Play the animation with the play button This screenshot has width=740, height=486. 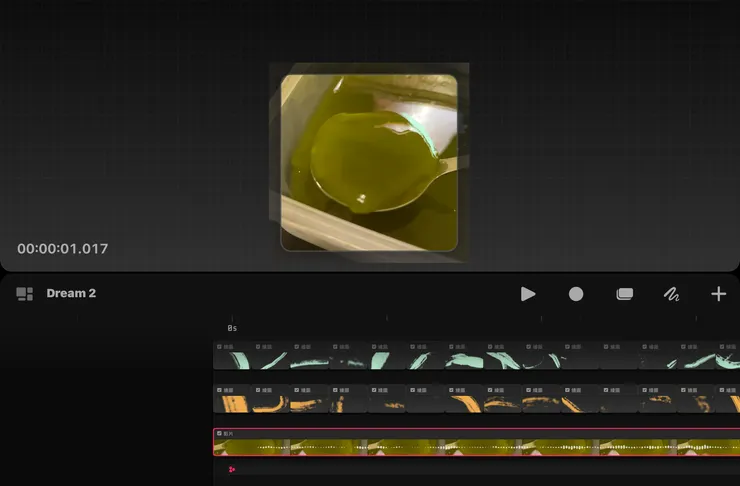tap(528, 294)
